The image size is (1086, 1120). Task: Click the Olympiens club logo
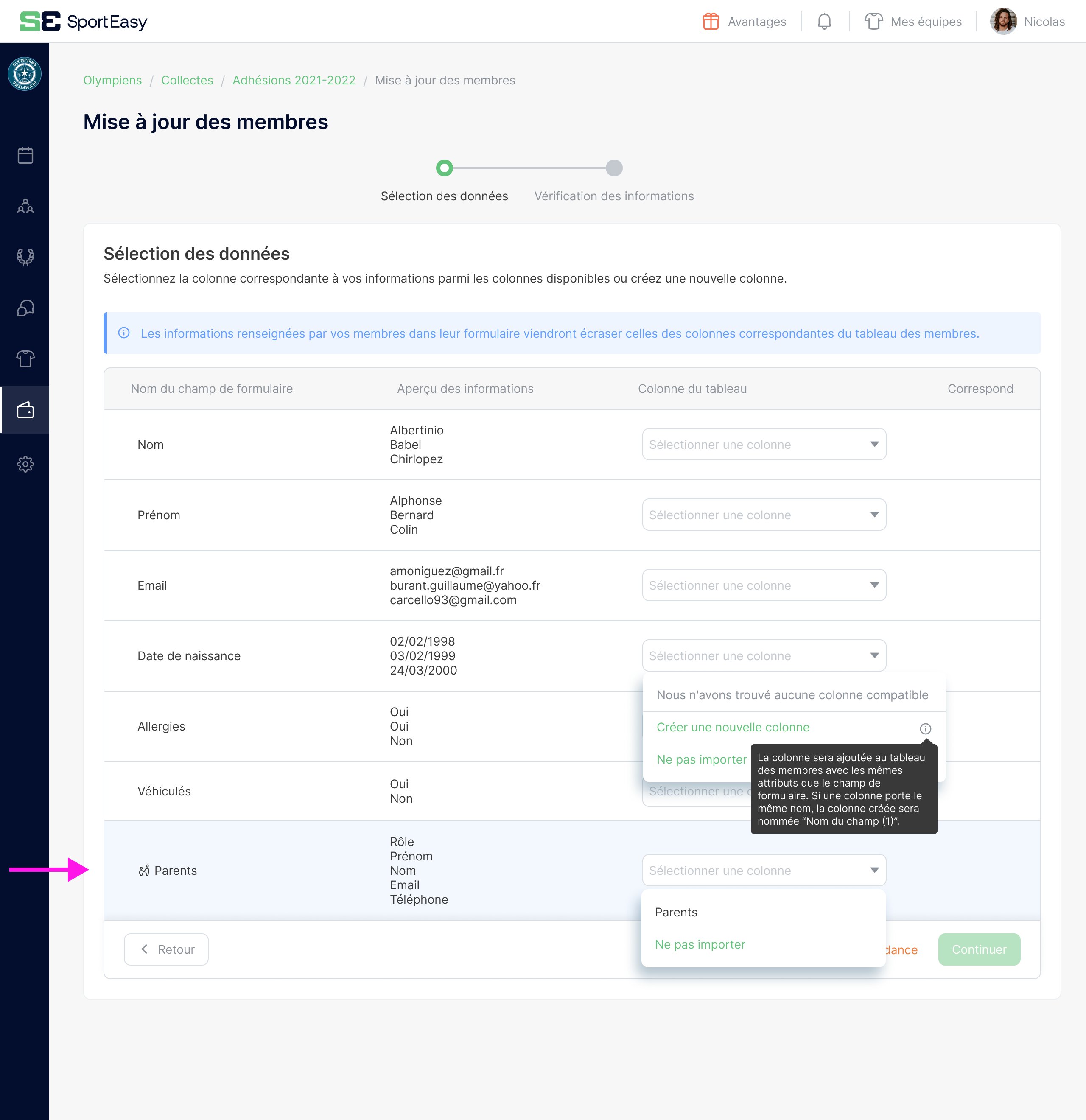click(x=25, y=74)
